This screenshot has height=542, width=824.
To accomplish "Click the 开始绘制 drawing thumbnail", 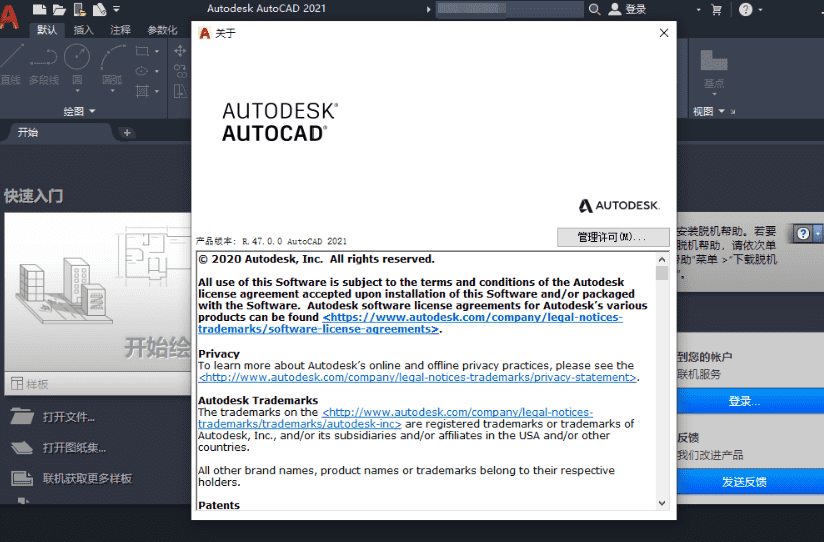I will click(x=98, y=292).
